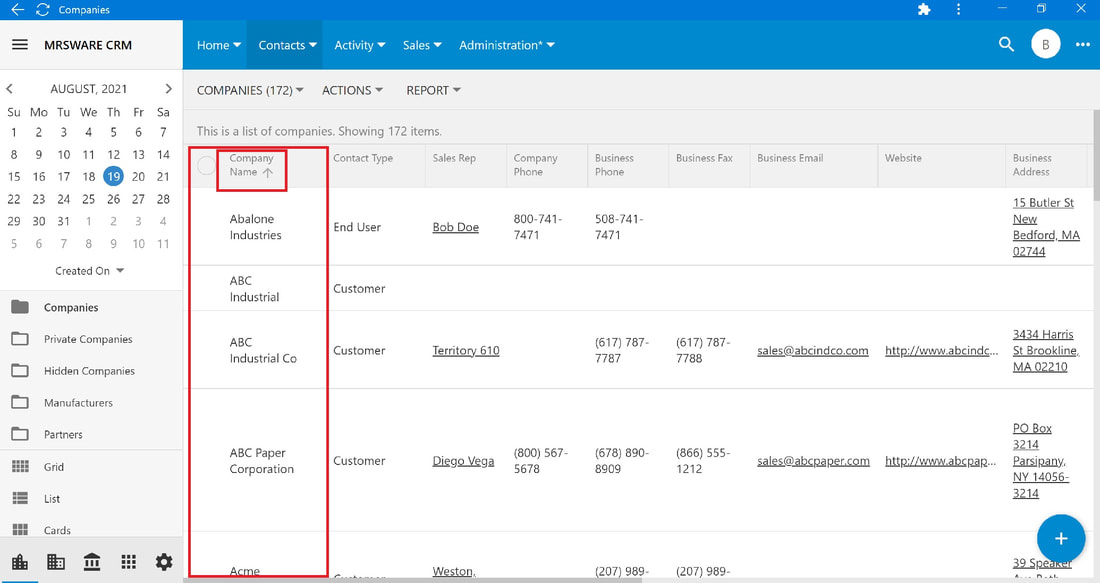Image resolution: width=1100 pixels, height=583 pixels.
Task: Open the Diego Vega link
Action: pyautogui.click(x=463, y=460)
